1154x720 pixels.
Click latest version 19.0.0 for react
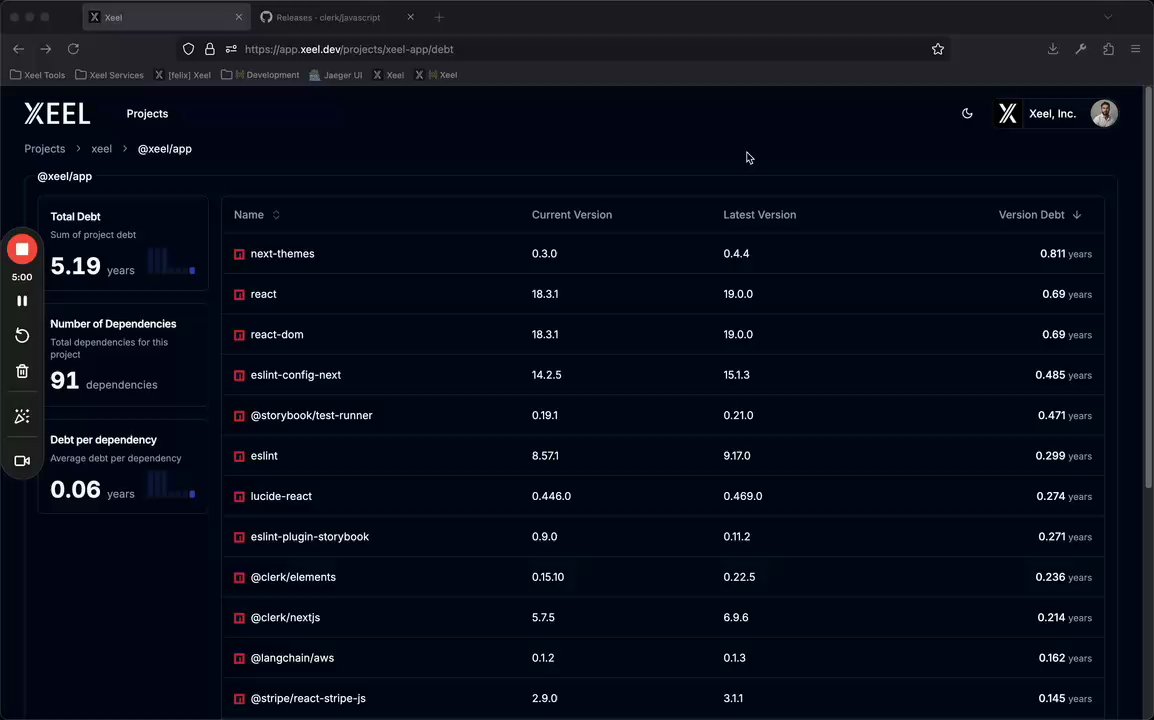click(x=738, y=294)
